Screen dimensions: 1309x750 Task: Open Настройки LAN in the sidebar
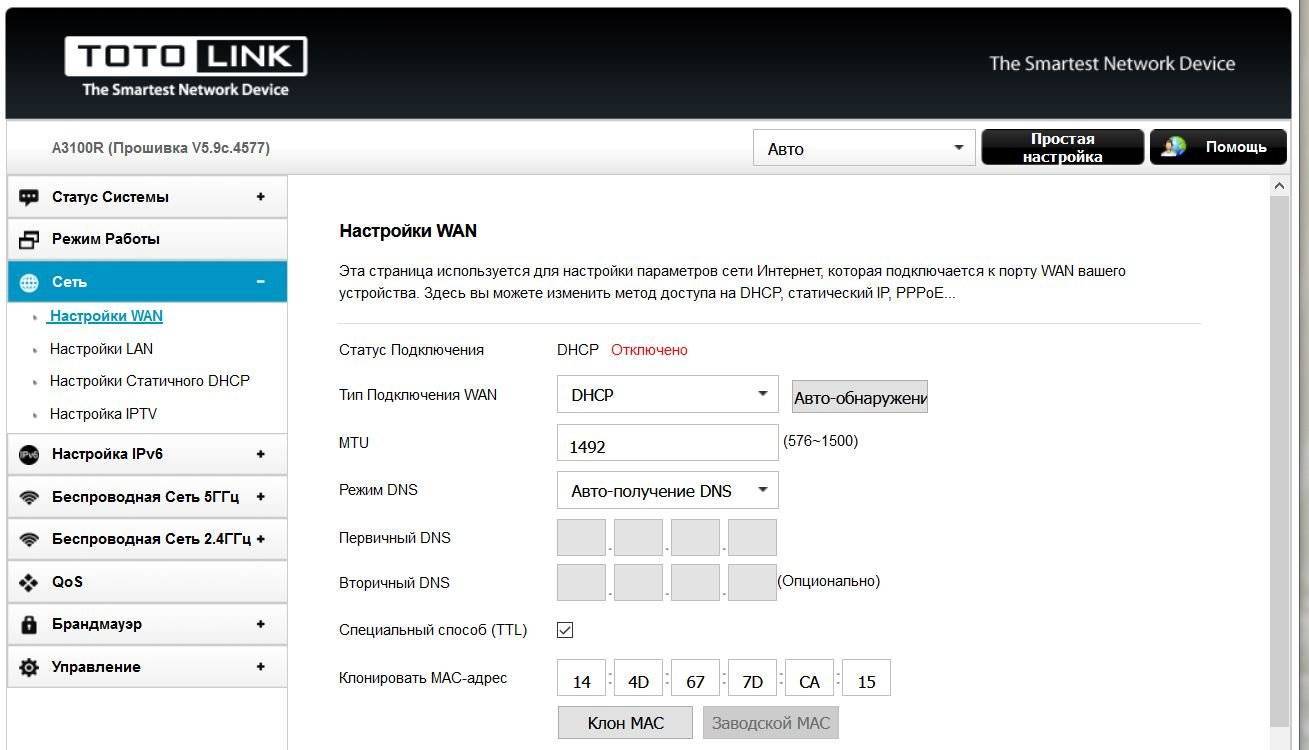click(101, 349)
